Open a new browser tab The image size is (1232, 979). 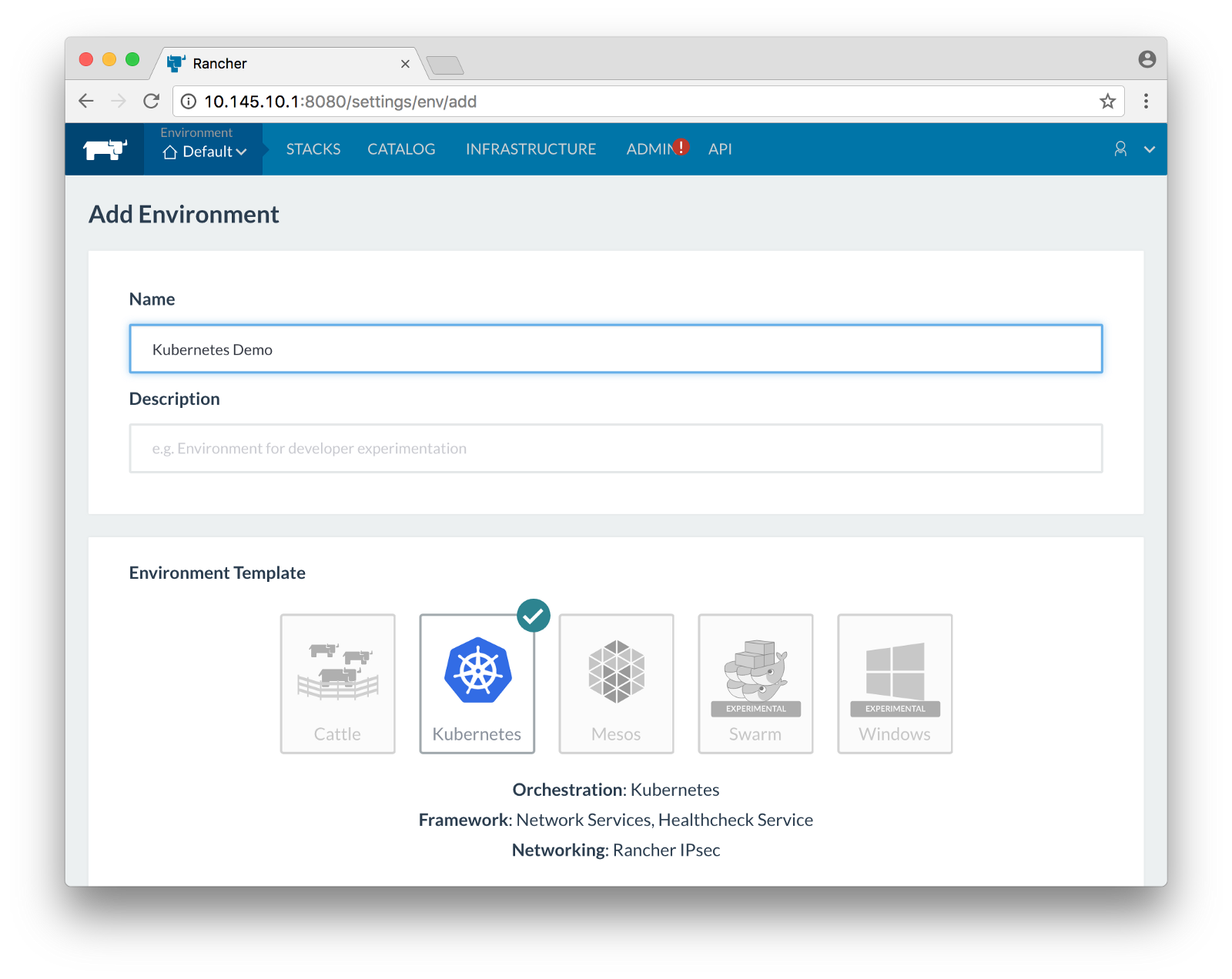tap(445, 65)
